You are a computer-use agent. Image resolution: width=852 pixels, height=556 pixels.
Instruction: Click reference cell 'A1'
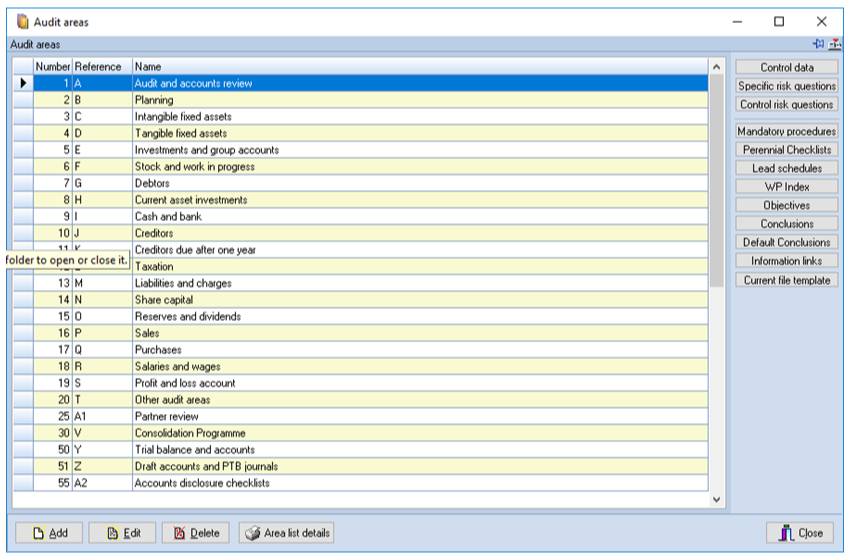point(102,416)
